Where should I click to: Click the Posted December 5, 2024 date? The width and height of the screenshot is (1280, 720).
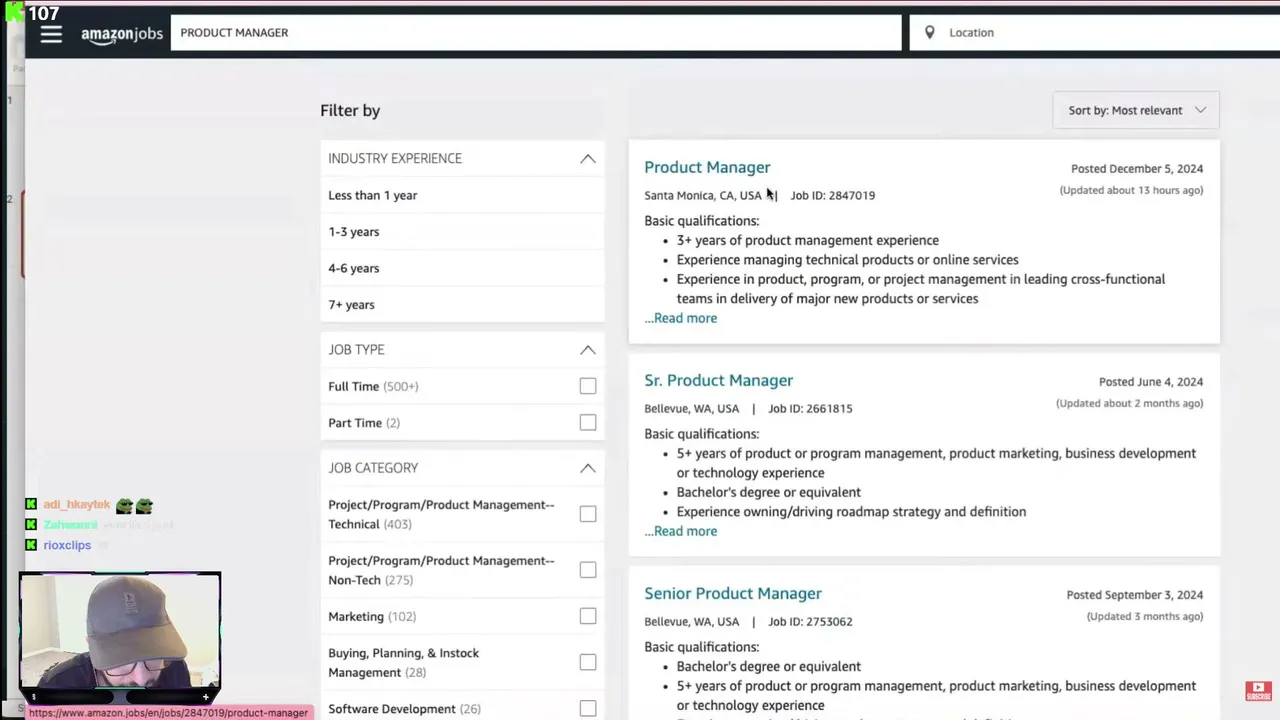click(x=1137, y=169)
